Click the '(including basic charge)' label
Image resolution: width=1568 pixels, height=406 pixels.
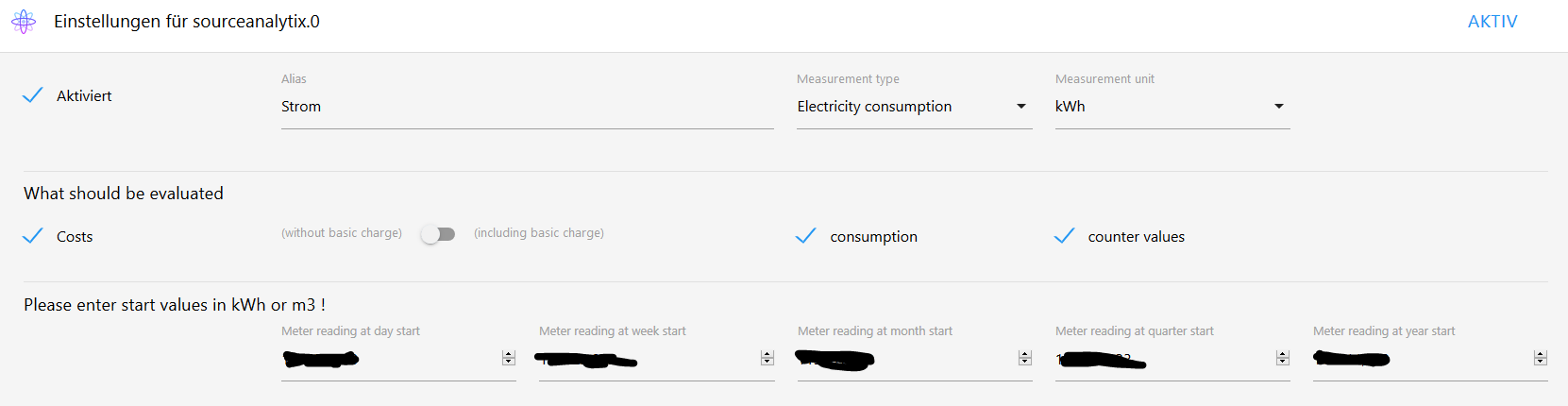[539, 233]
